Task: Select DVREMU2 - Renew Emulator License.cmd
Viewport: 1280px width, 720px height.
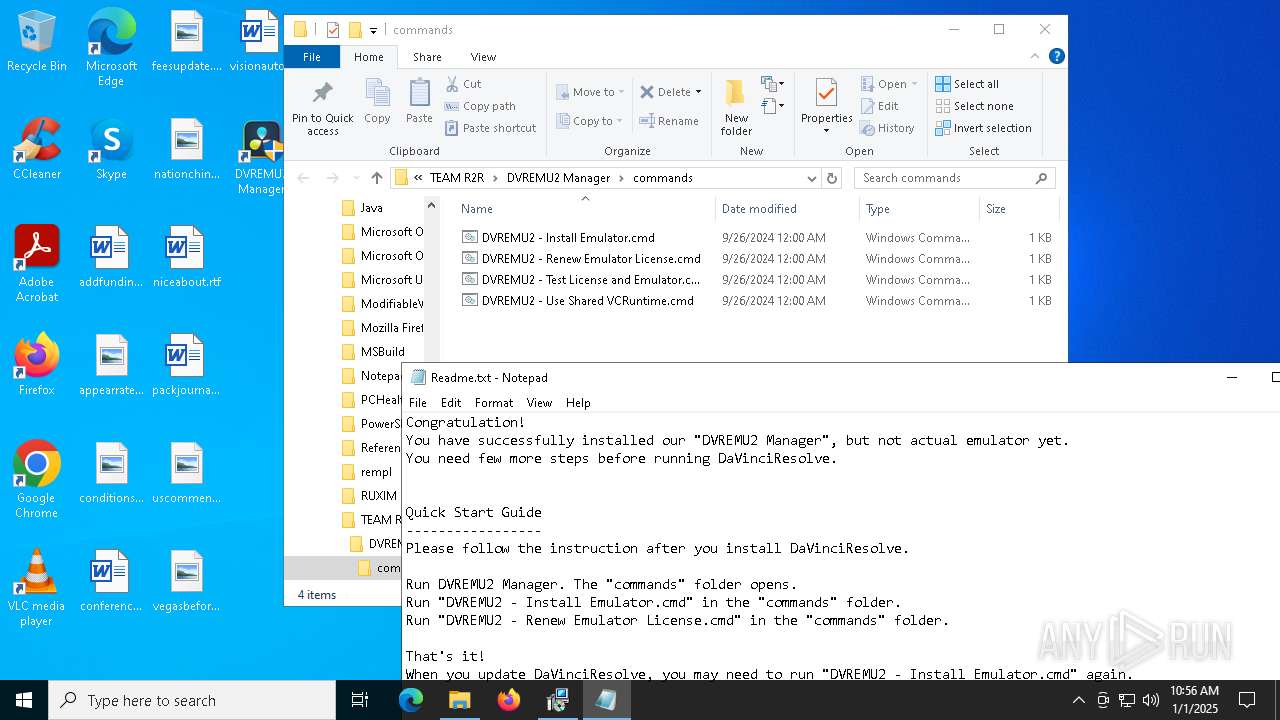Action: click(591, 259)
